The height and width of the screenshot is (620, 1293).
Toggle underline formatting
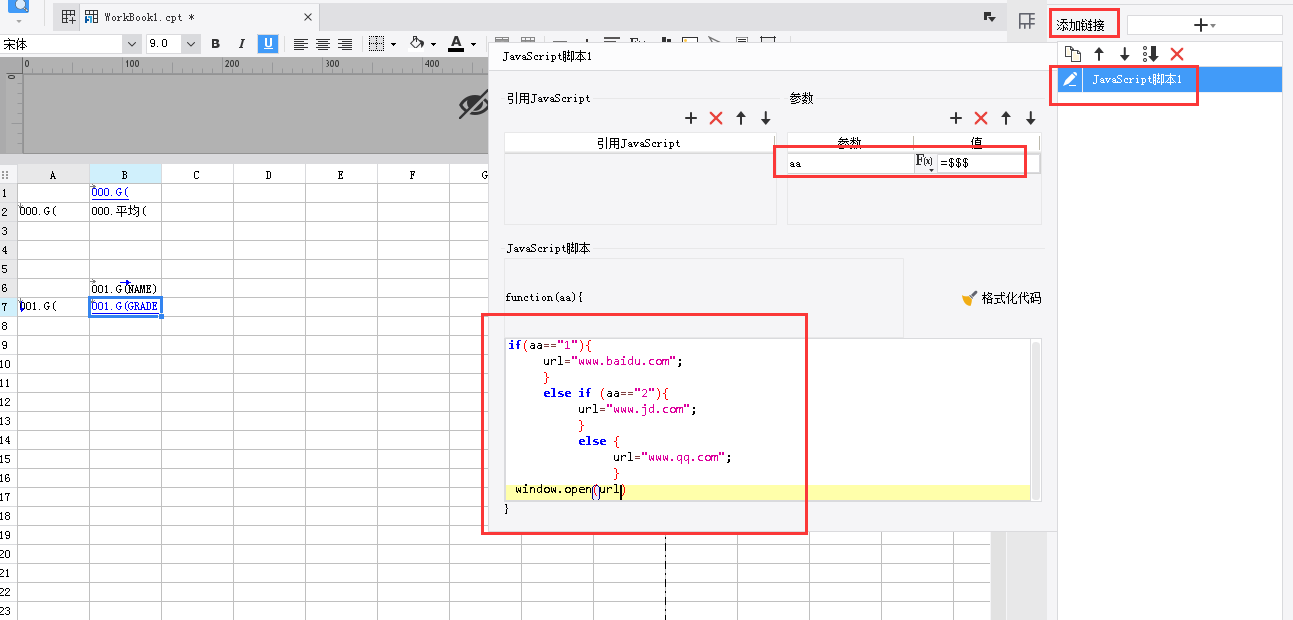click(268, 44)
